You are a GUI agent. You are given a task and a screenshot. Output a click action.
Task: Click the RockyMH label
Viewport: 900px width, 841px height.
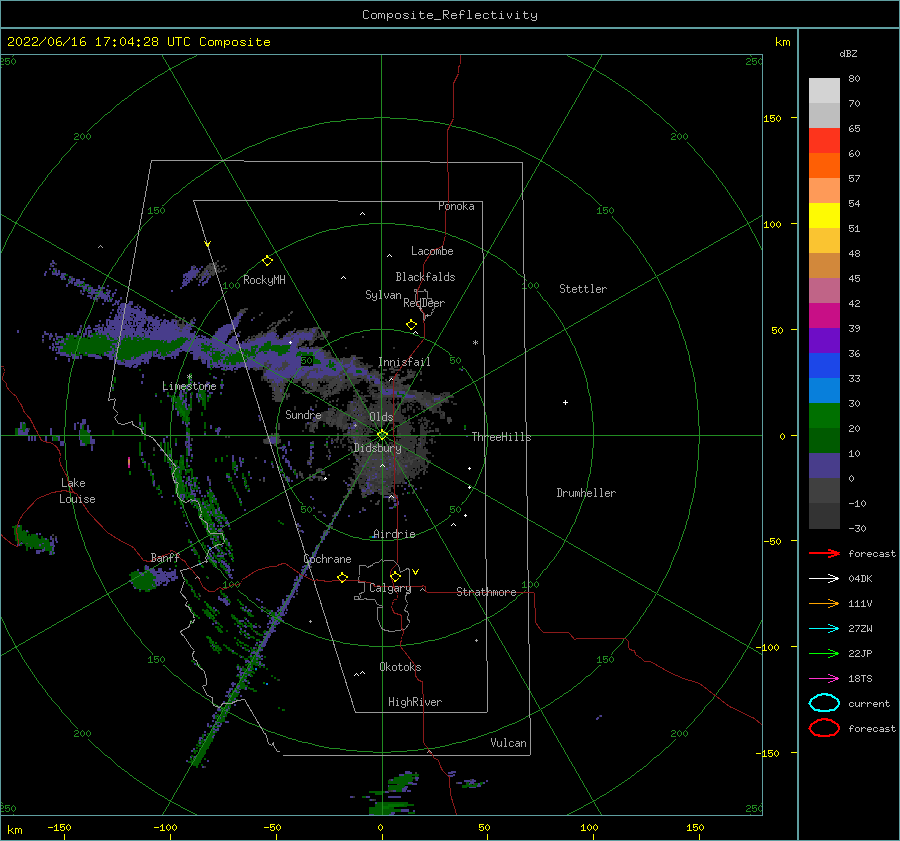tap(264, 280)
